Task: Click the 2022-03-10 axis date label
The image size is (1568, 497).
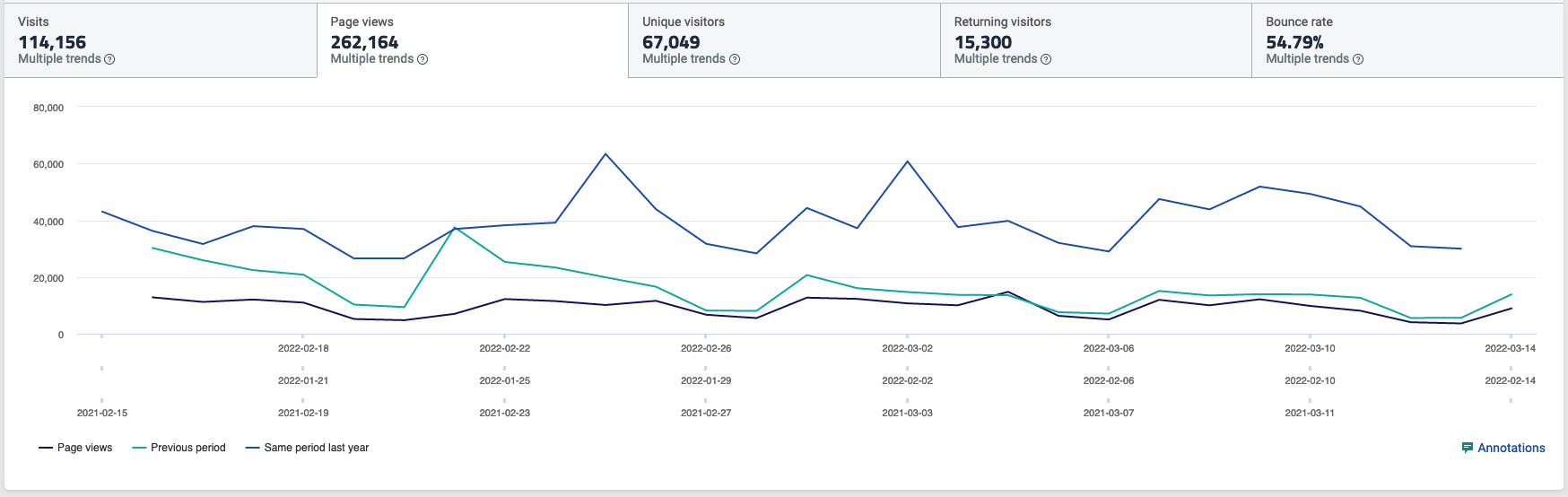Action: (1310, 348)
